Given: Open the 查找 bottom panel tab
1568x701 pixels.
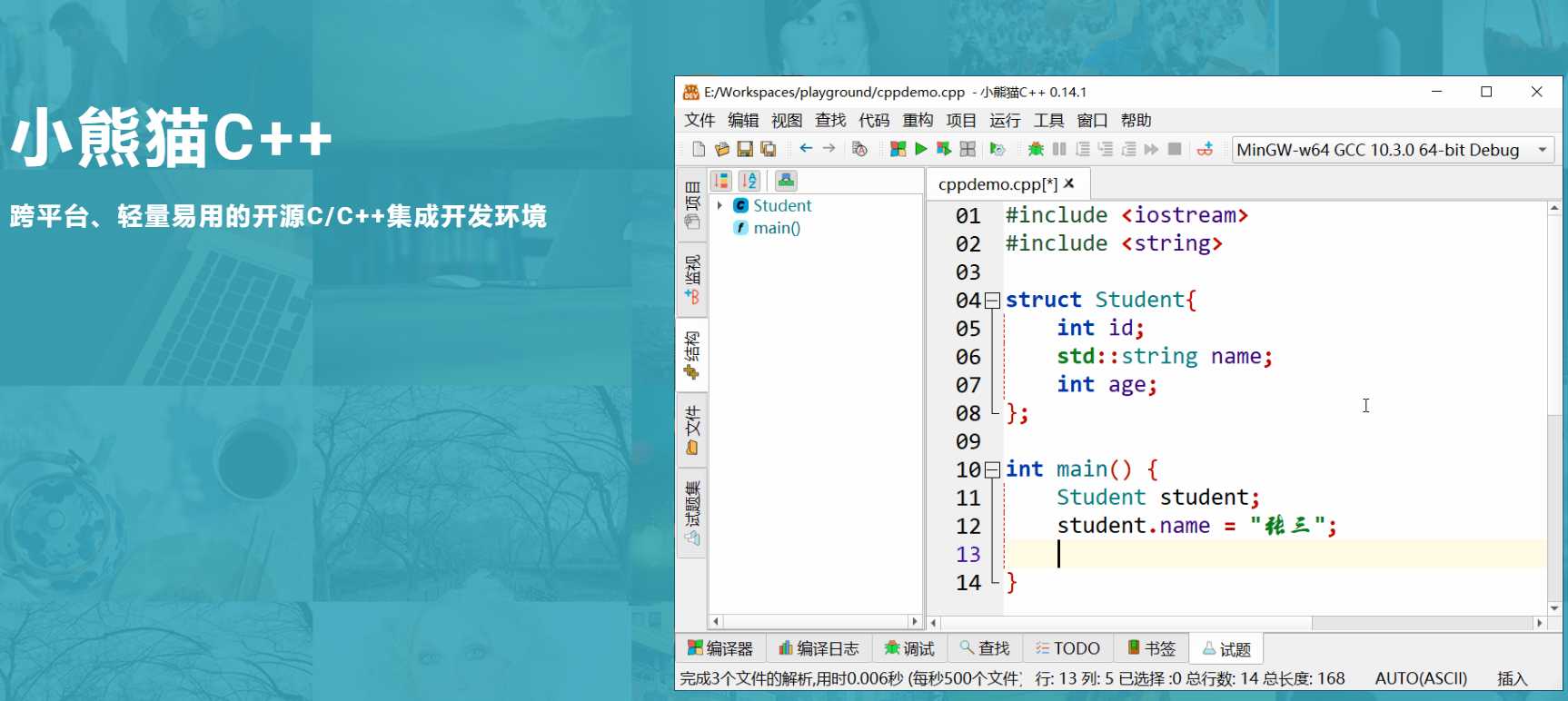Looking at the screenshot, I should (985, 648).
